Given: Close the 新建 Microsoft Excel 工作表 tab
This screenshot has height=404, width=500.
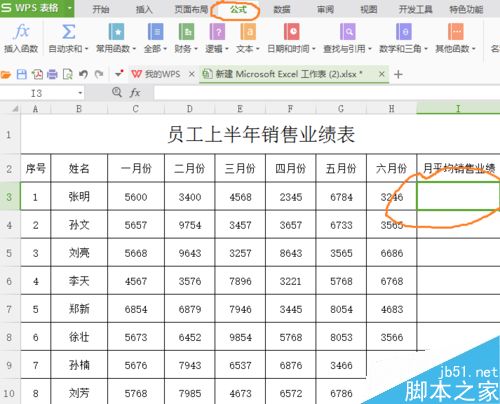Looking at the screenshot, I should [382, 74].
